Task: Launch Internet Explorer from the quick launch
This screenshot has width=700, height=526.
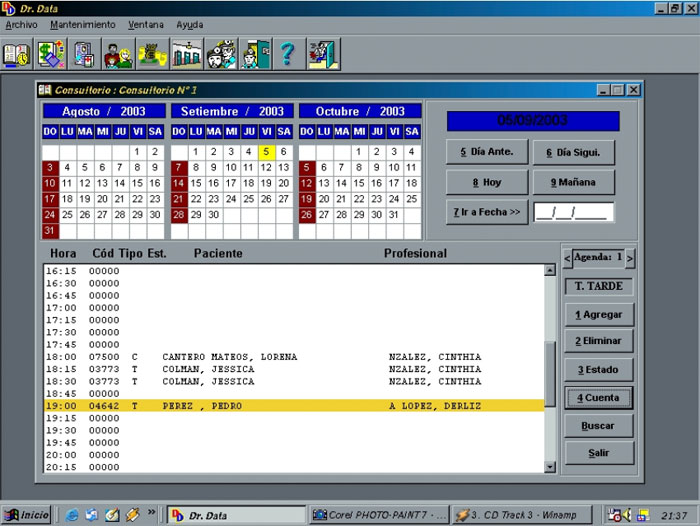Action: point(71,515)
